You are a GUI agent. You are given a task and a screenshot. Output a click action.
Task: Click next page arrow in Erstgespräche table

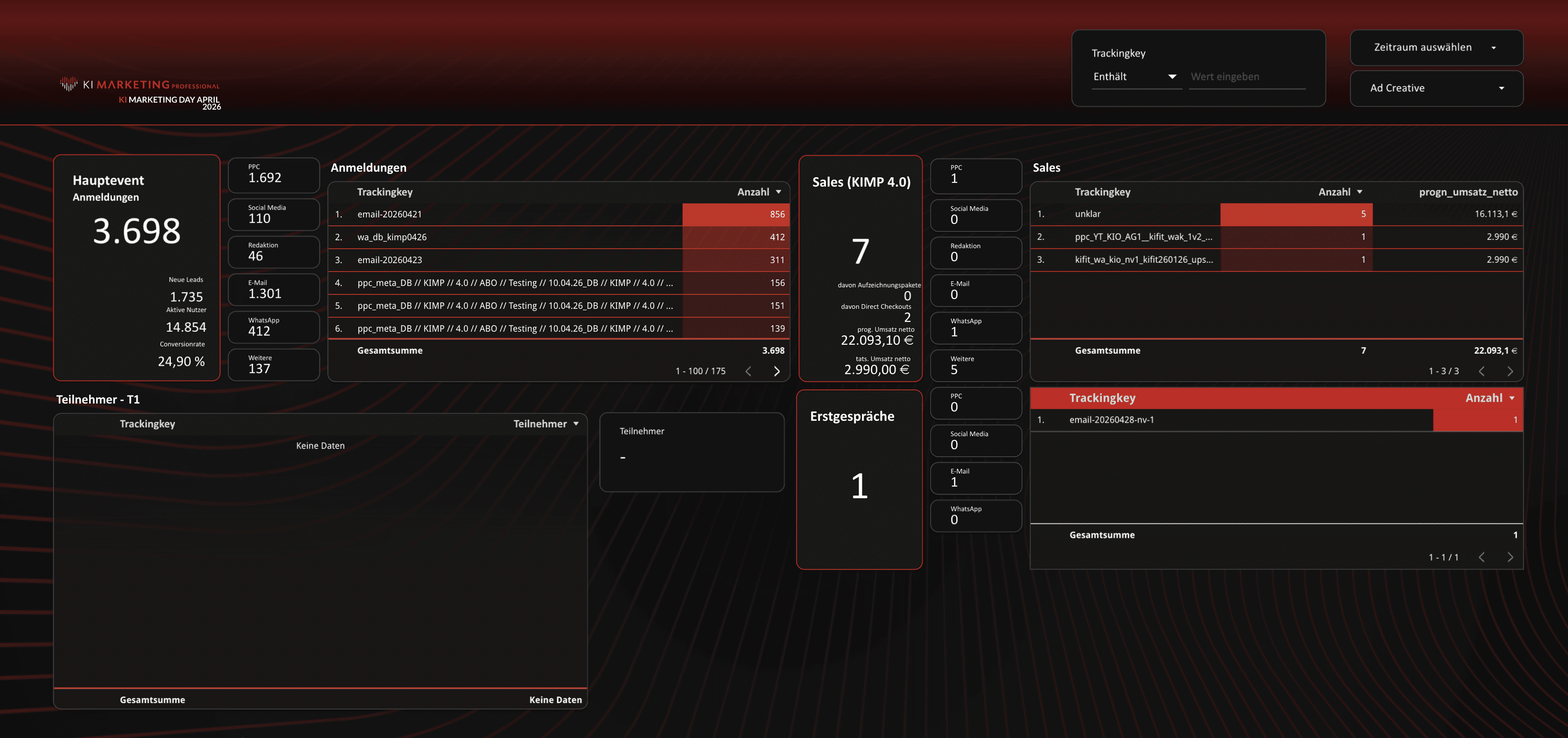tap(1510, 557)
